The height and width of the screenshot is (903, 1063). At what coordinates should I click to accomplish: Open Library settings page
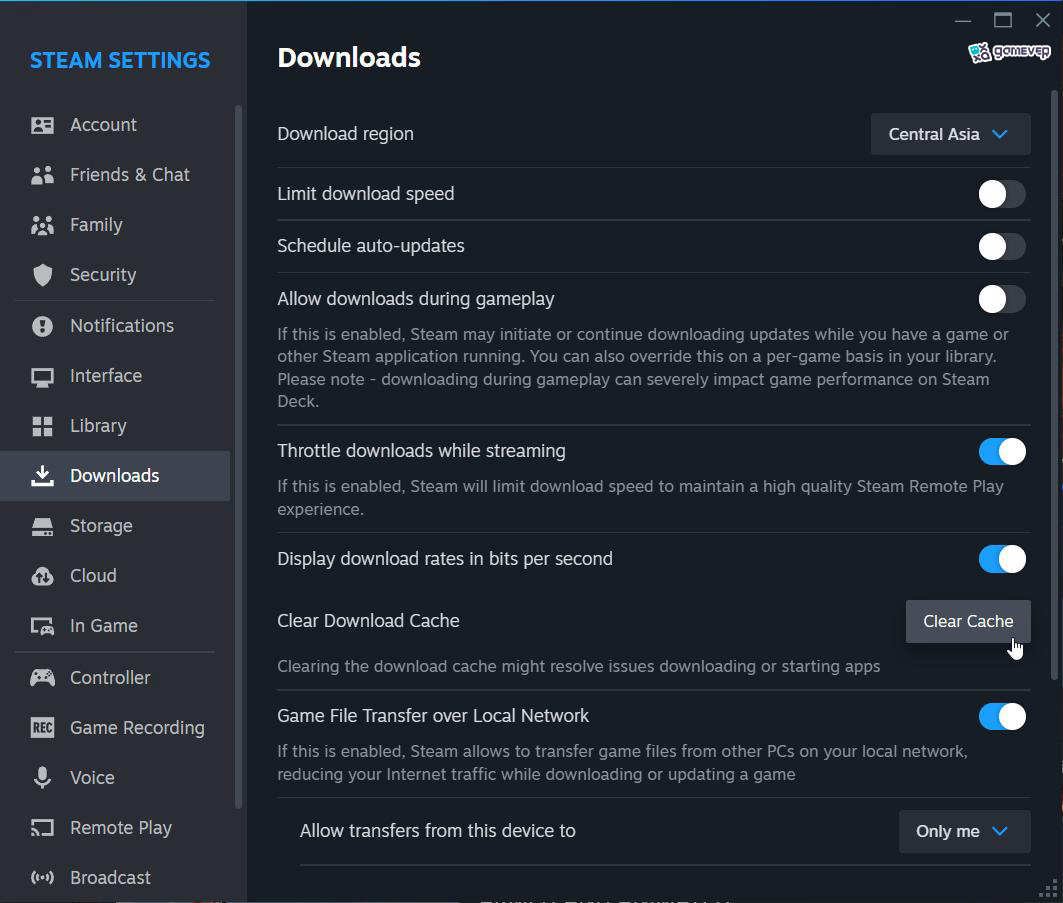115,426
